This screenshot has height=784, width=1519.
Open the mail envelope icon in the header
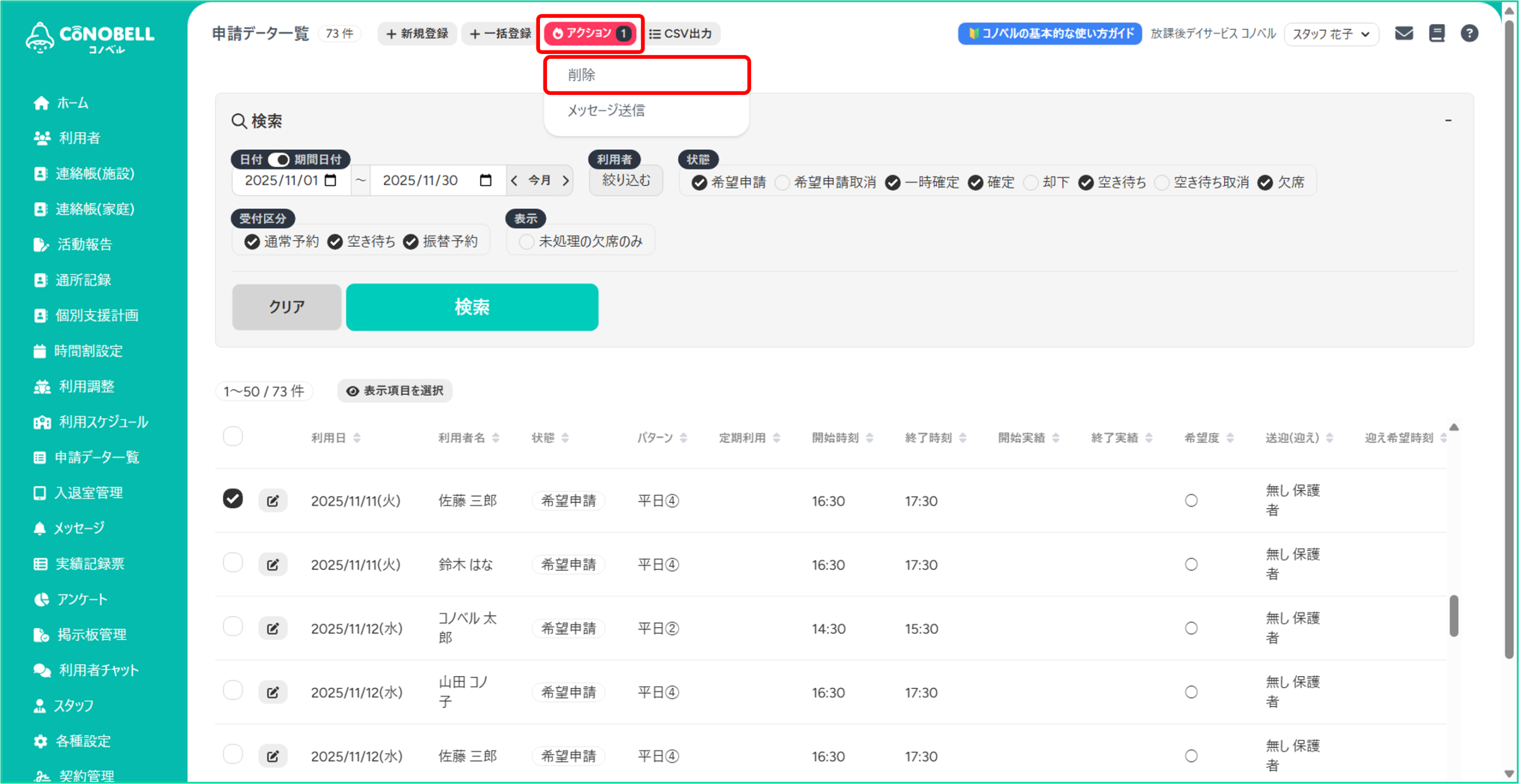(x=1403, y=33)
